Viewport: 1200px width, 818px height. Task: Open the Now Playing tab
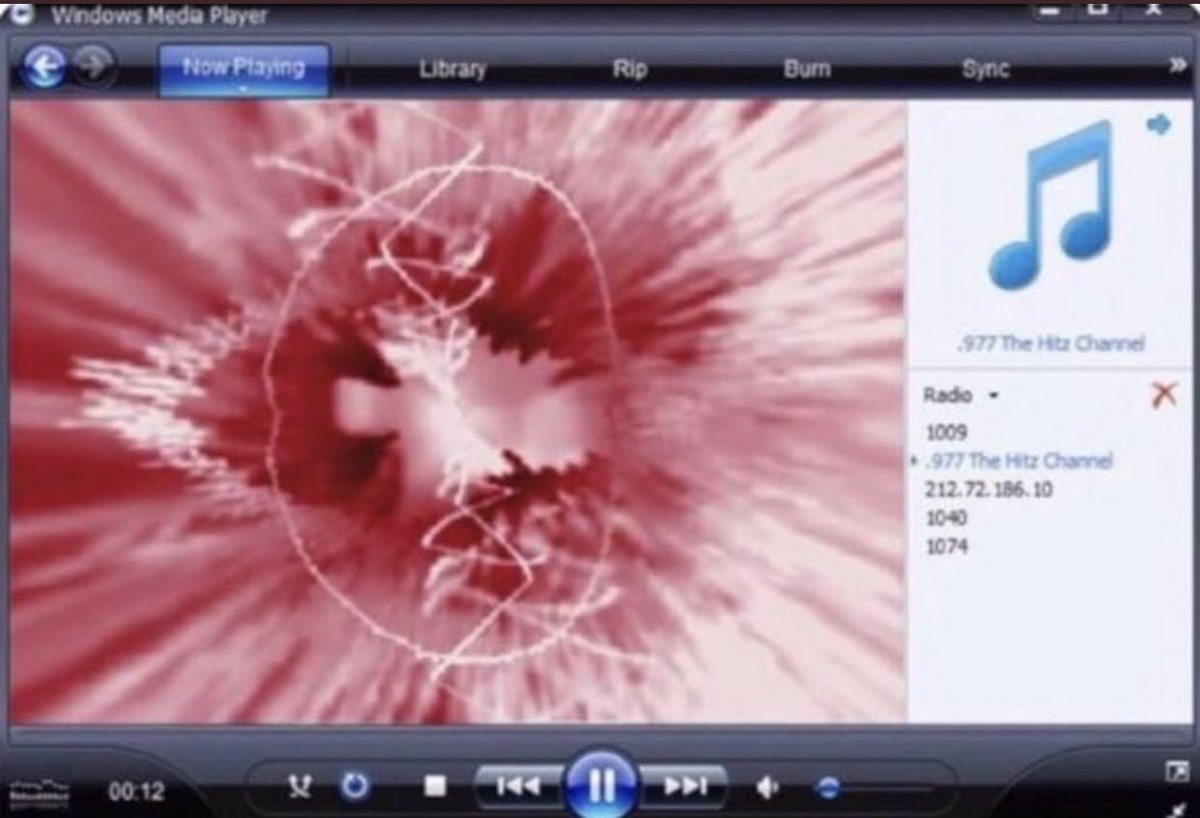point(243,68)
